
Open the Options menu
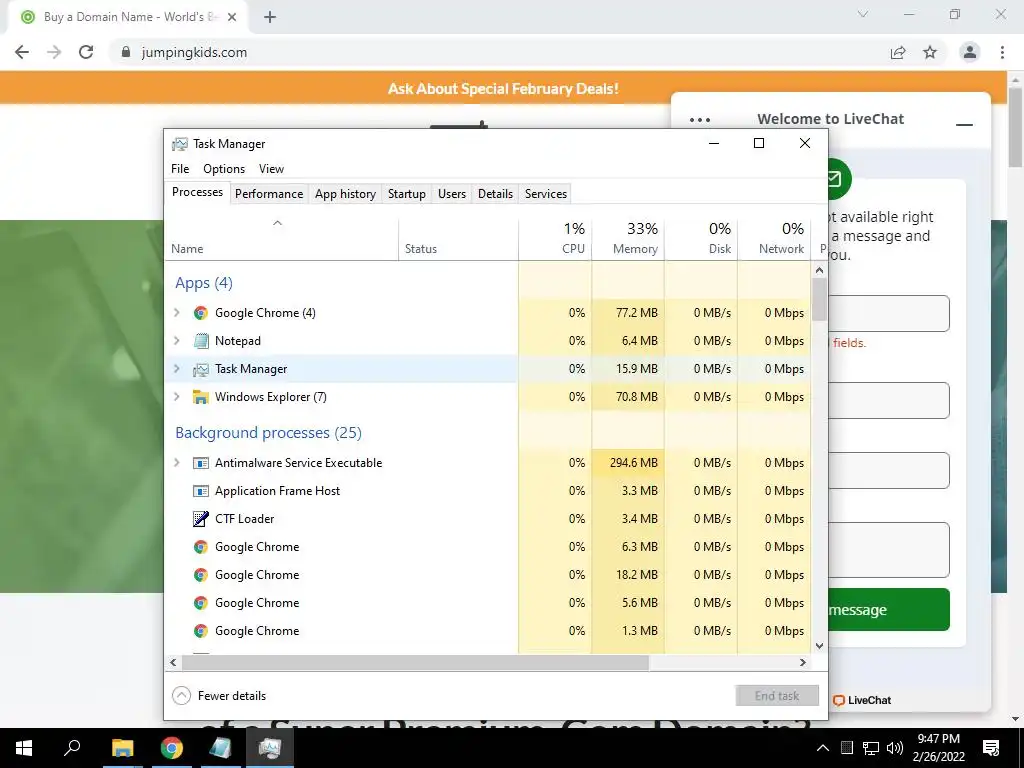pyautogui.click(x=224, y=169)
